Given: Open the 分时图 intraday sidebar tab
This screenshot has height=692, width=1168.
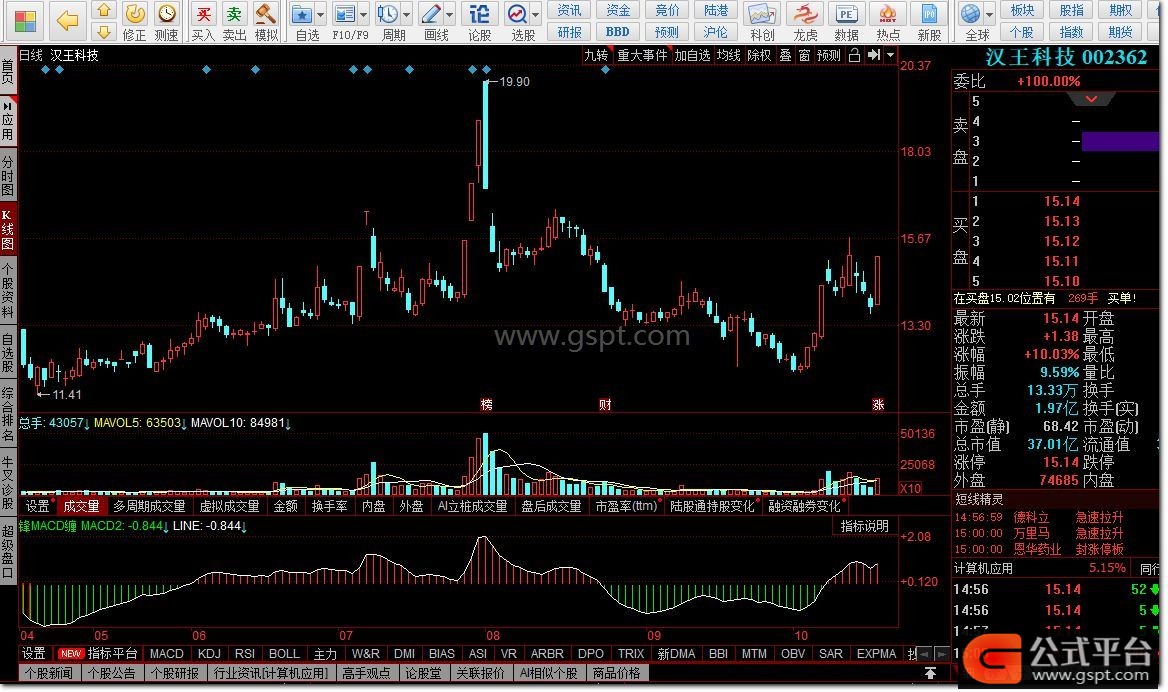Looking at the screenshot, I should (7, 175).
